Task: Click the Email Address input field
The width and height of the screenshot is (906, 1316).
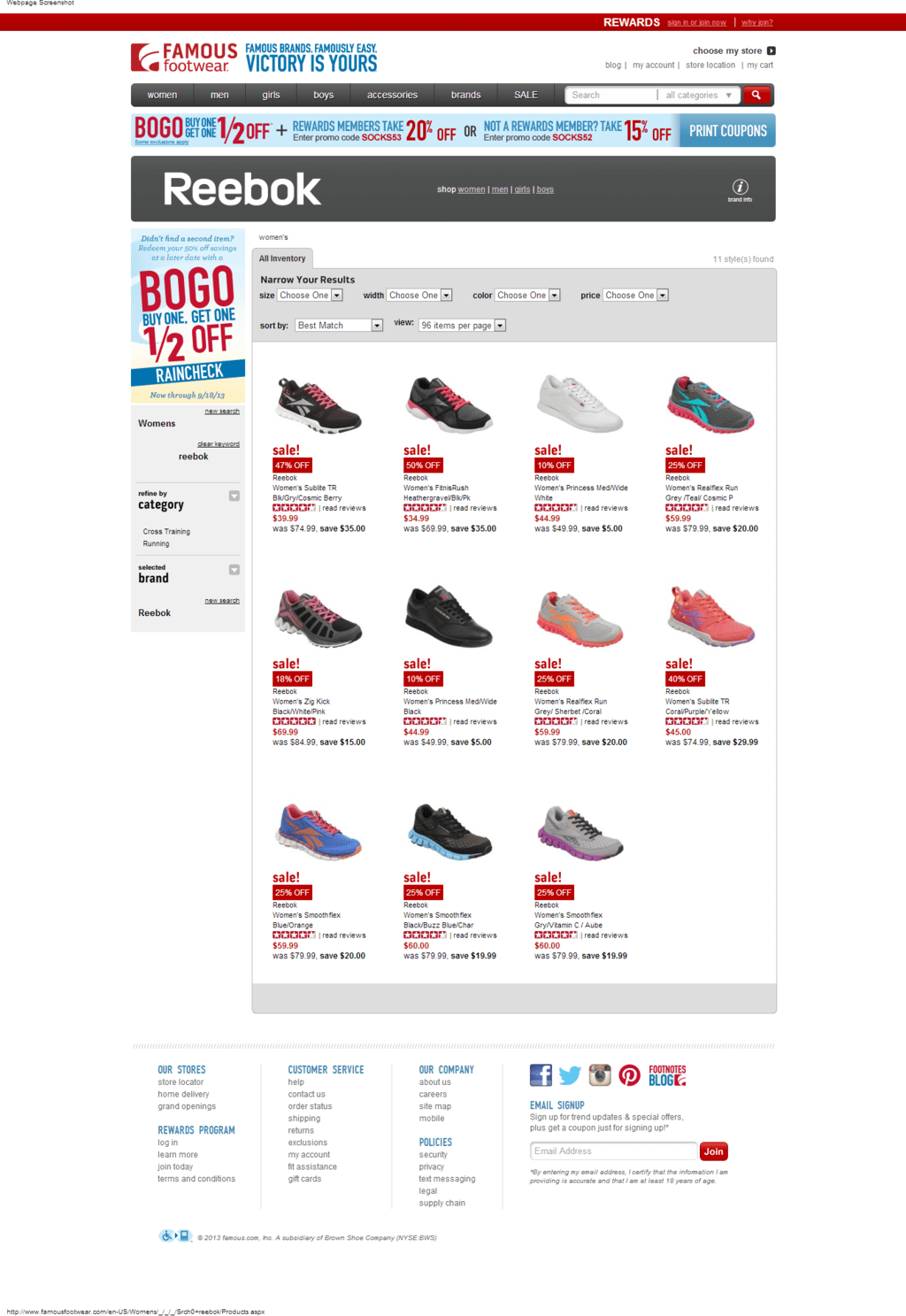Action: coord(613,1151)
